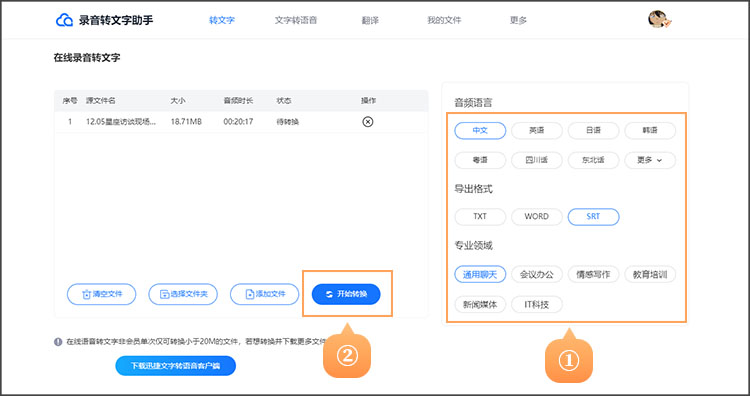
Task: Pick the 新闻媒体 domain
Action: tap(480, 304)
